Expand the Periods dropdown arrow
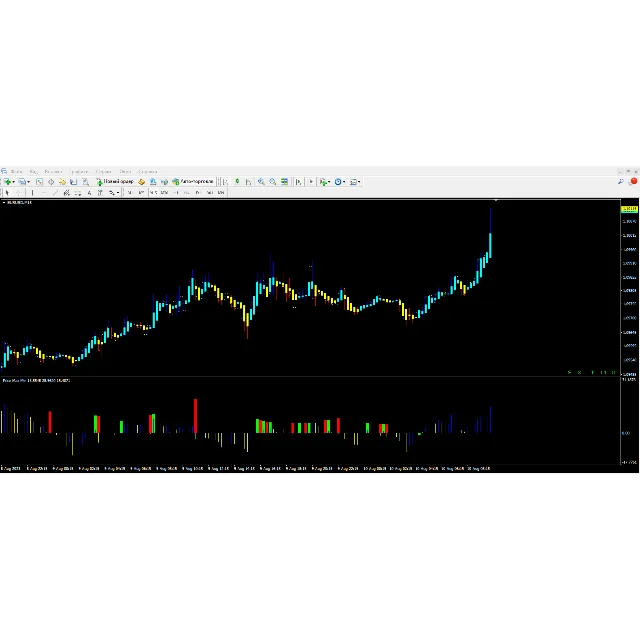 (344, 182)
